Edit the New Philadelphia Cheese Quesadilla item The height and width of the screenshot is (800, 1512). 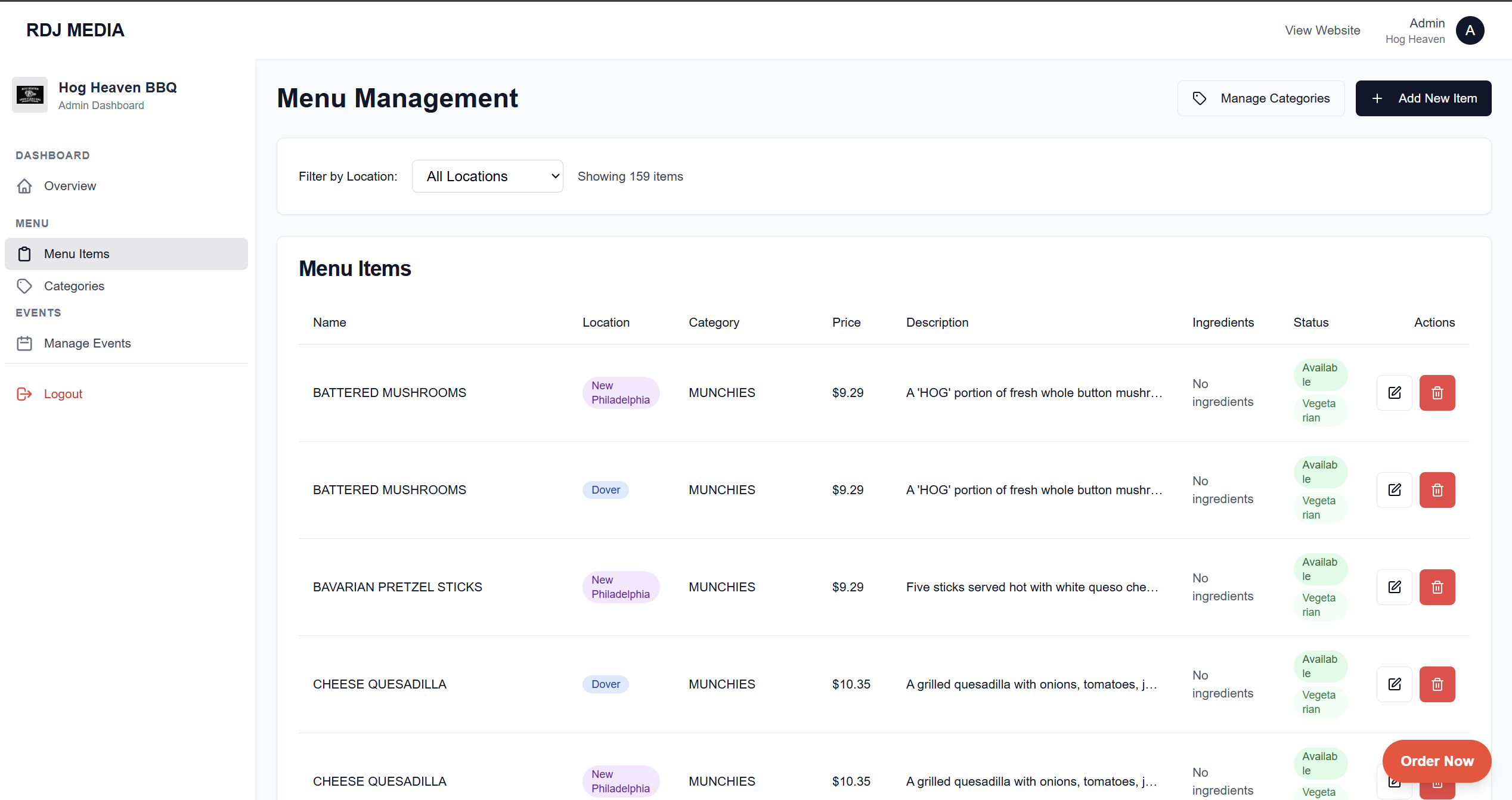[1394, 781]
